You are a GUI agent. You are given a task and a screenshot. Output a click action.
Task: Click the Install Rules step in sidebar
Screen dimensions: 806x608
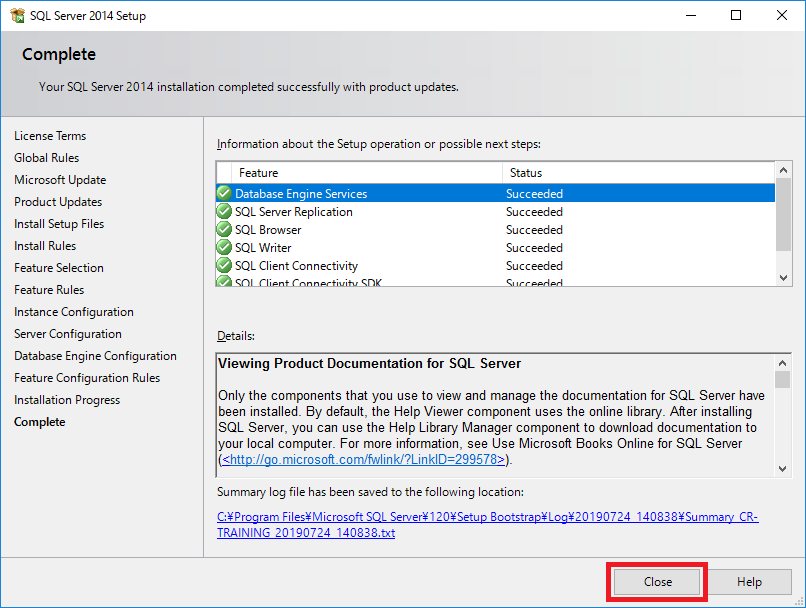click(45, 246)
